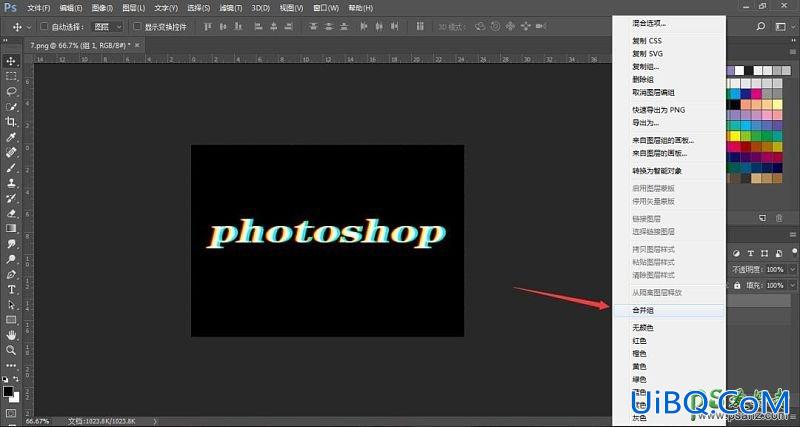Pick the yellow swatch in Swatches panel
Screen dimensions: 800x427
pos(735,136)
